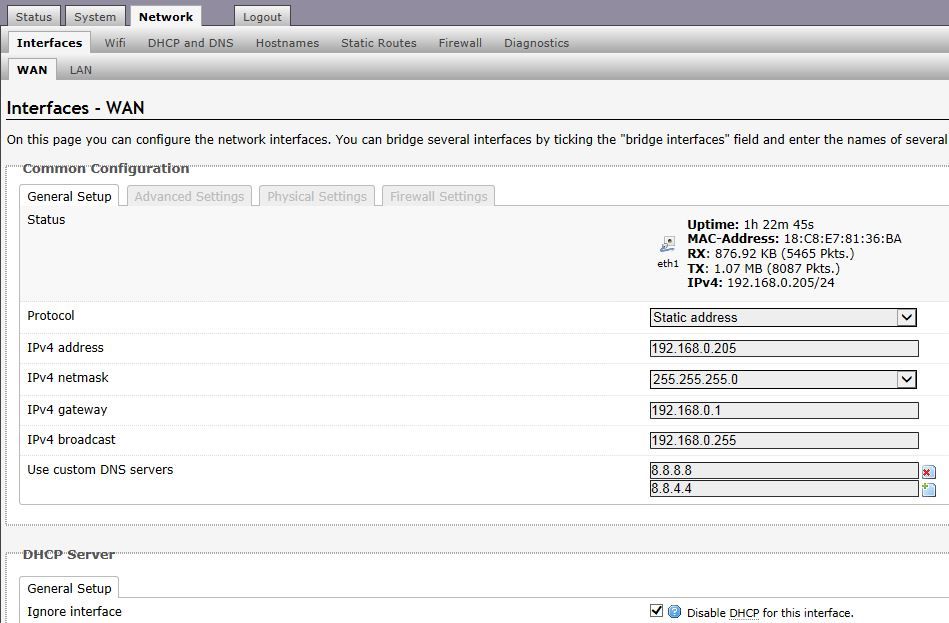Screen dimensions: 949x623
Task: Click the help icon beside Disable DHCP
Action: [x=674, y=612]
